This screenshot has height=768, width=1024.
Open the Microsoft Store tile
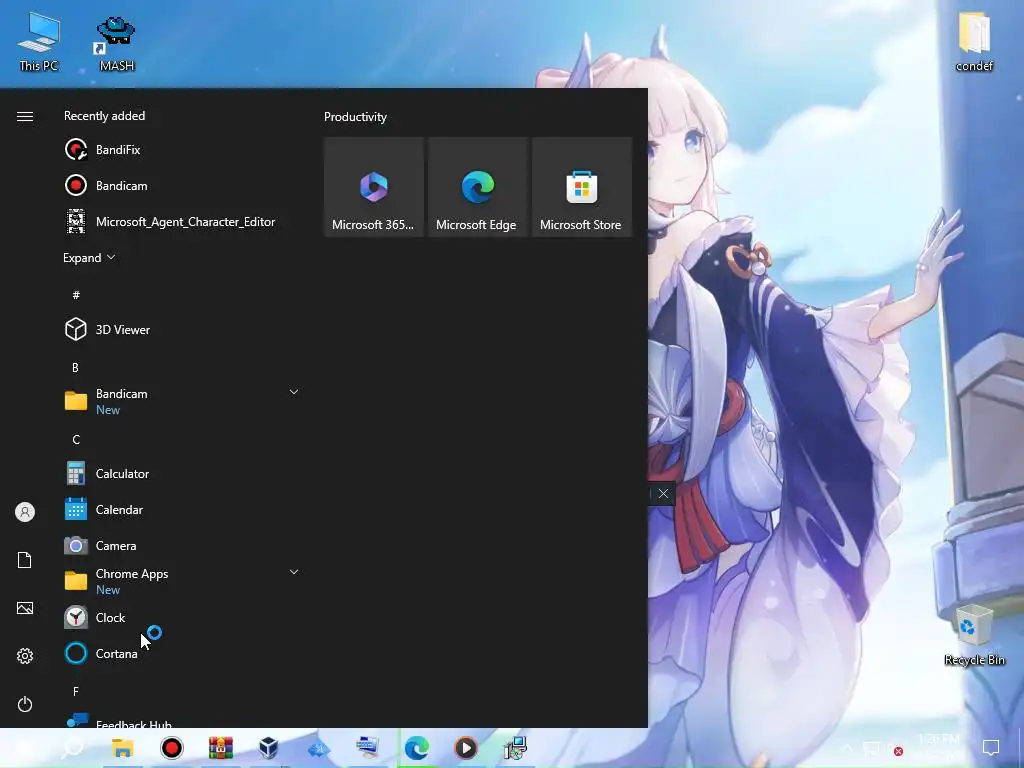pyautogui.click(x=581, y=187)
